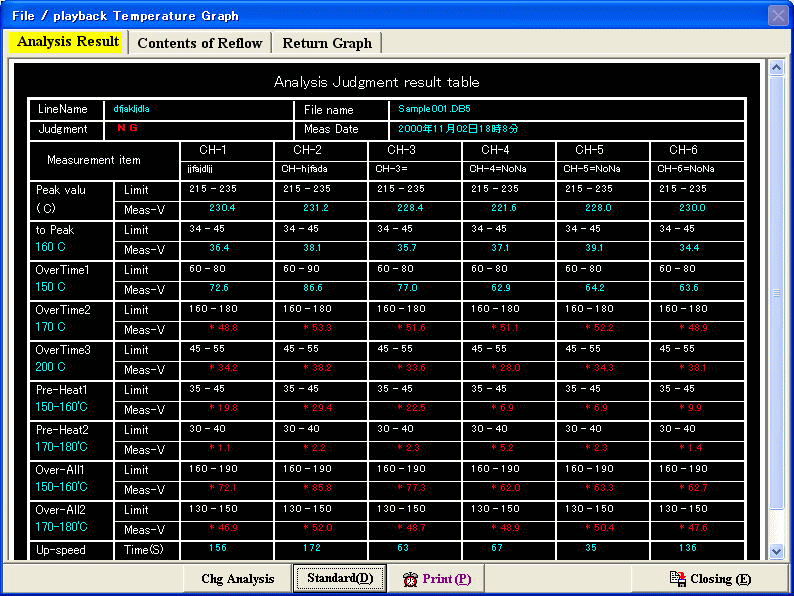This screenshot has width=794, height=596.
Task: Click the Analysis Judgment result table title
Action: 376,82
